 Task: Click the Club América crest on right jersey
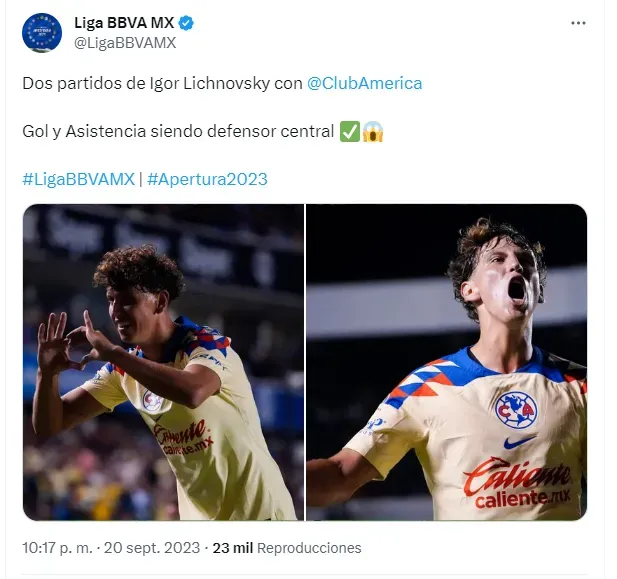(516, 410)
